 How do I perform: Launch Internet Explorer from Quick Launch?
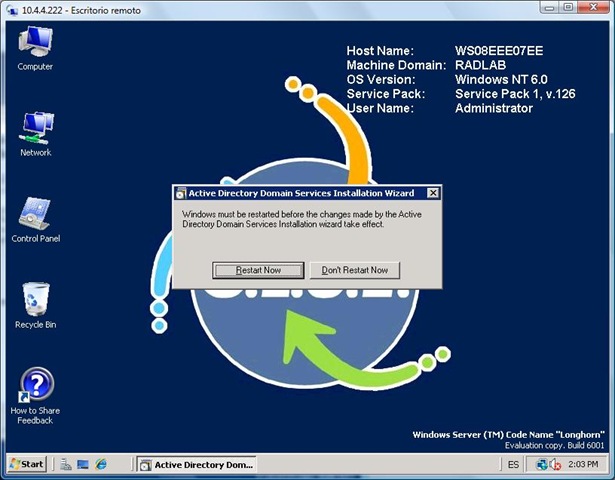[x=102, y=464]
